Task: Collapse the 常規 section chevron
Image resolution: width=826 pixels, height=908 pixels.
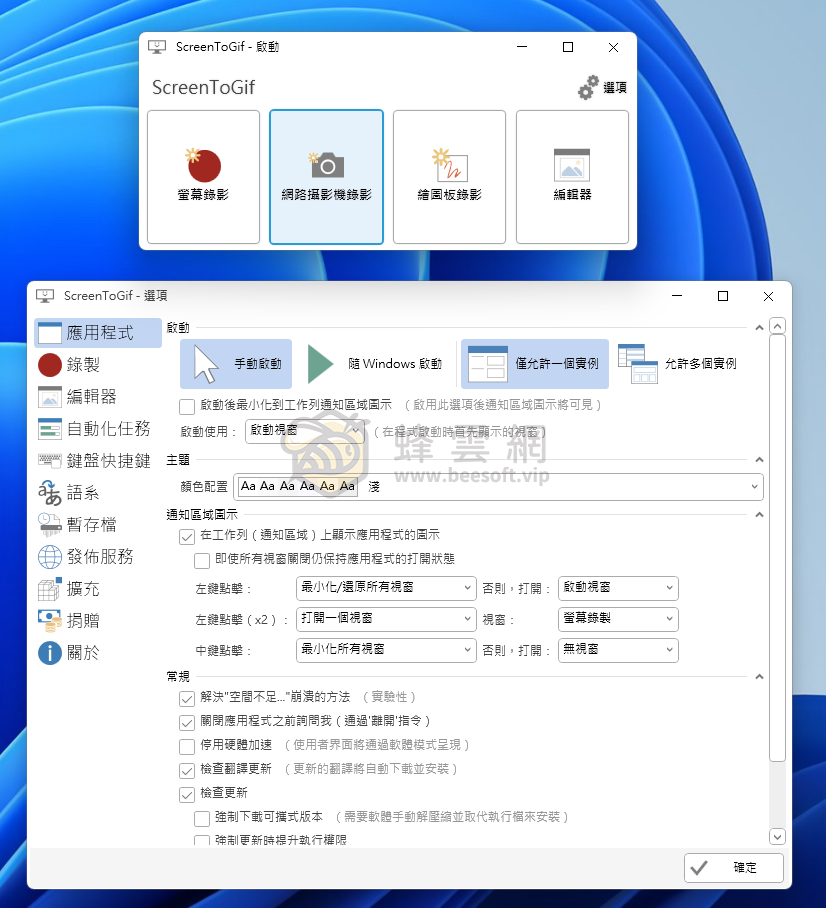Action: click(759, 677)
